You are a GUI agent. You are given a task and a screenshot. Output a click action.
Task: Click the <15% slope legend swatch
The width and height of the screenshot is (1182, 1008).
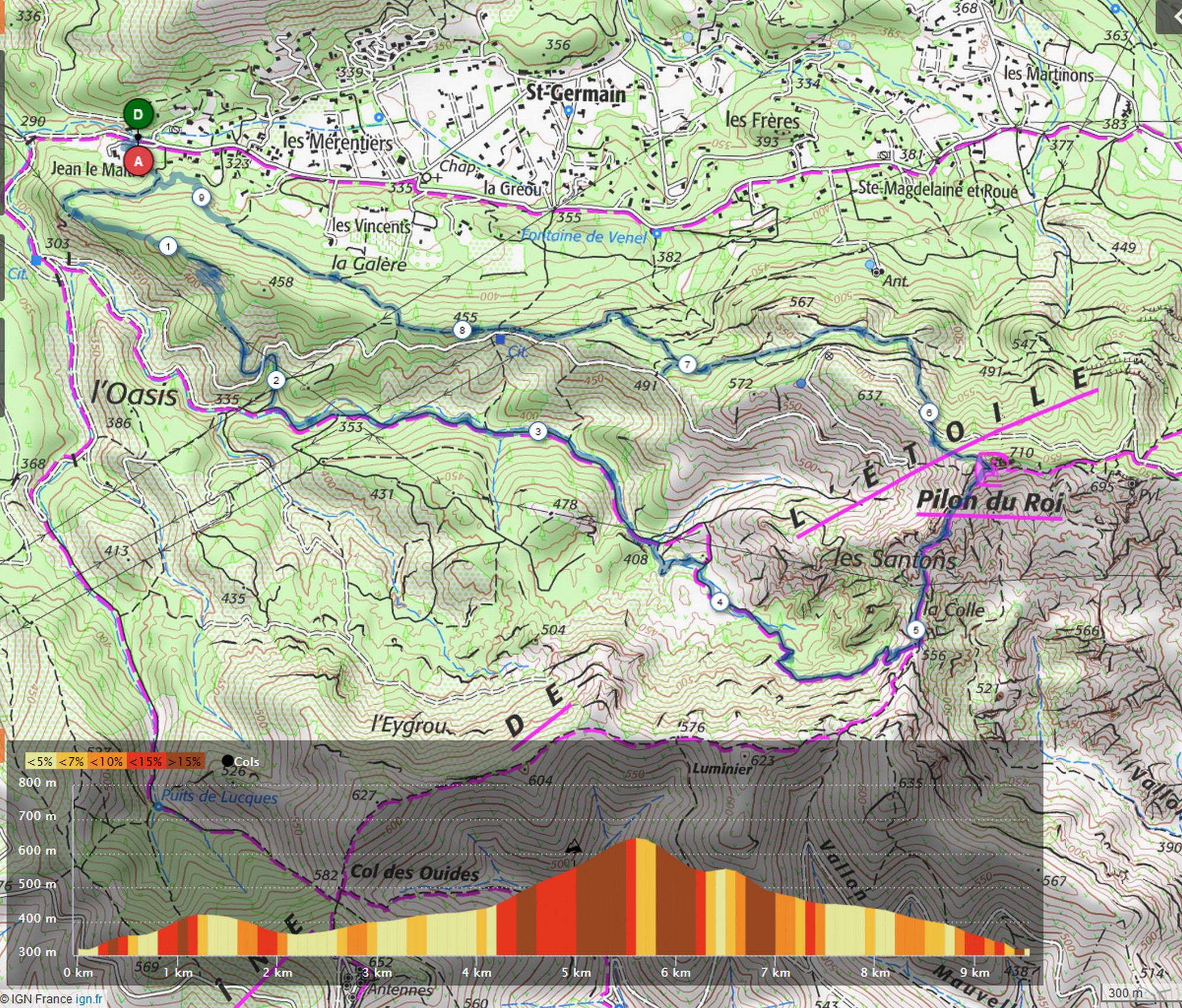[145, 761]
